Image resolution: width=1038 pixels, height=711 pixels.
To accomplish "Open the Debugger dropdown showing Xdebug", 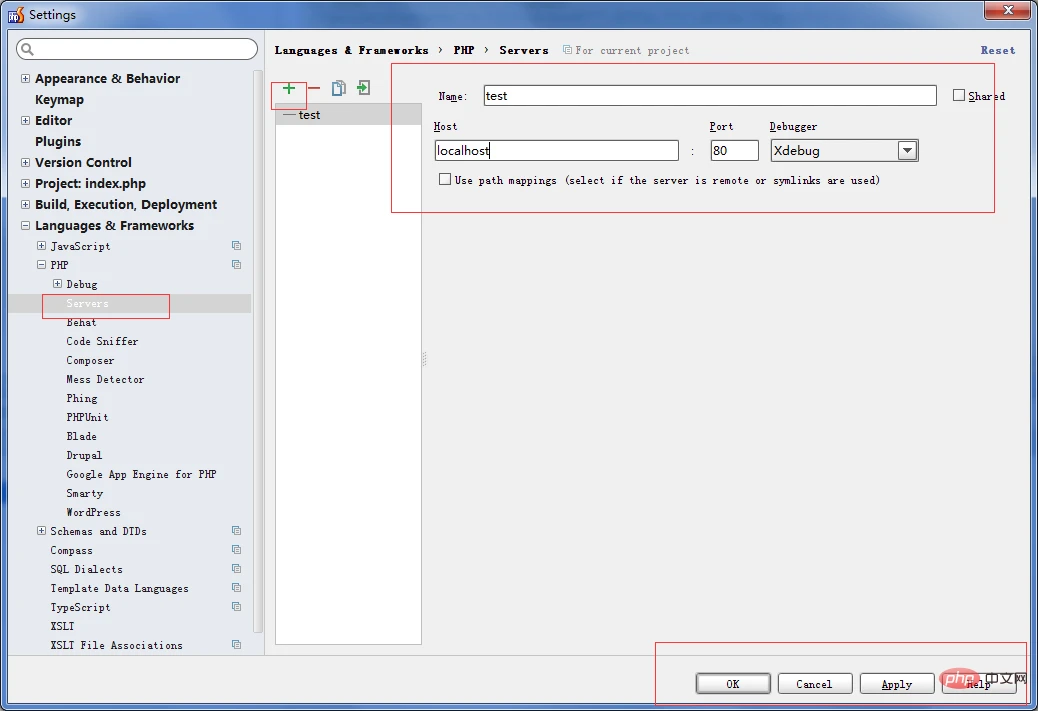I will click(907, 150).
